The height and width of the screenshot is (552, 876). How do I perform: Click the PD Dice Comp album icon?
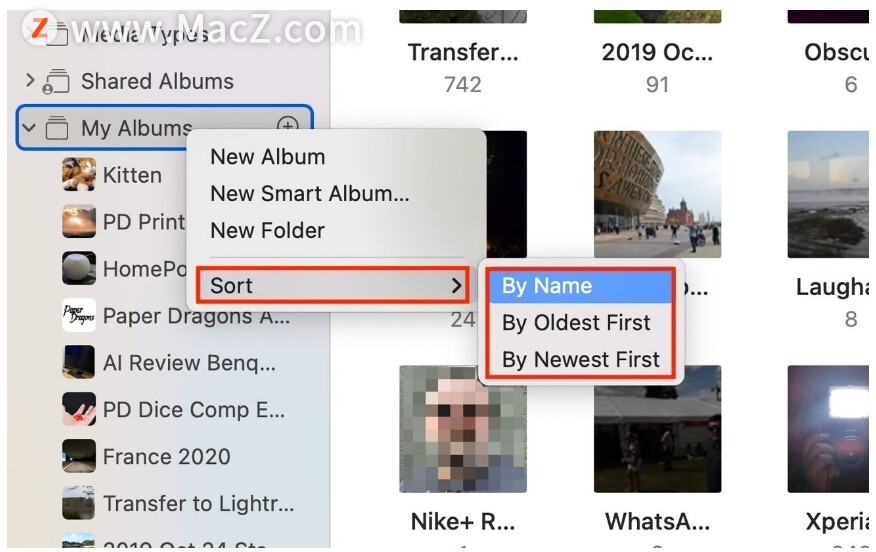coord(79,410)
